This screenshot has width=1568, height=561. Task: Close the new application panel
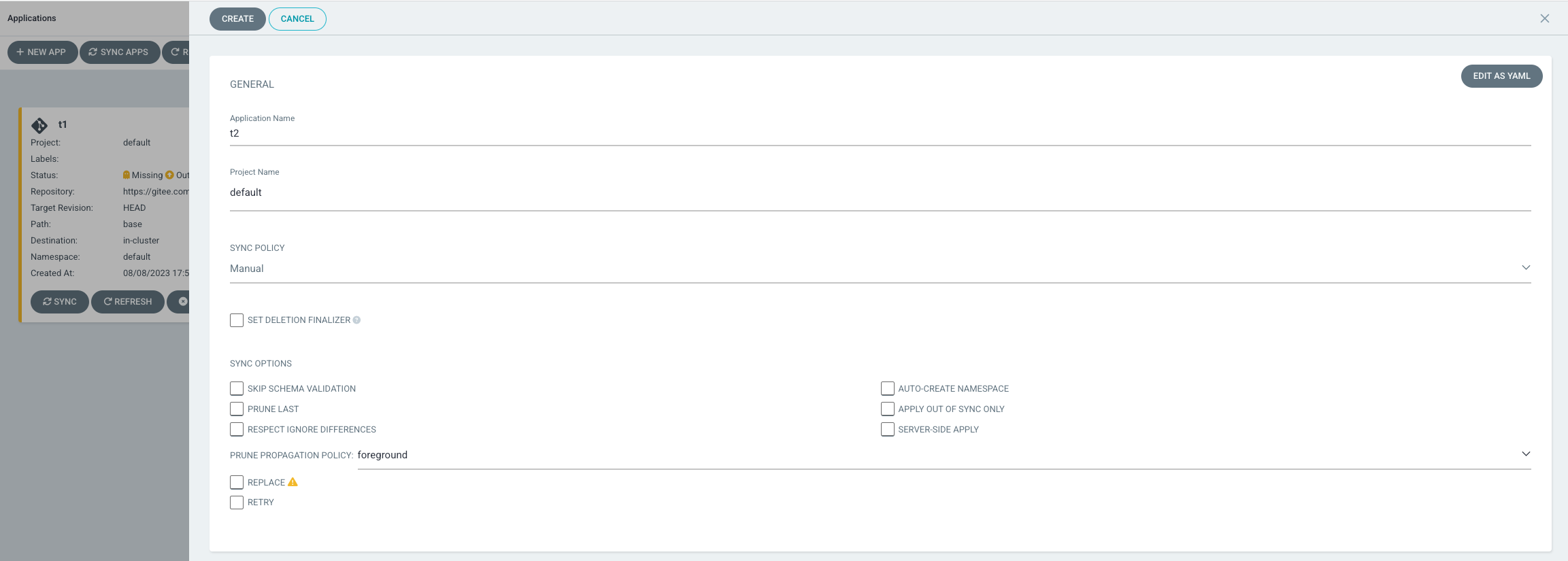click(1545, 18)
